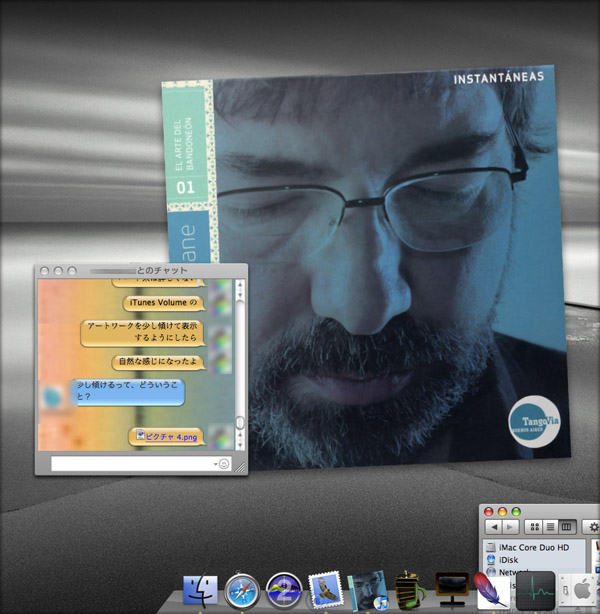Switch Finder to list view
The height and width of the screenshot is (614, 600).
coord(551,527)
